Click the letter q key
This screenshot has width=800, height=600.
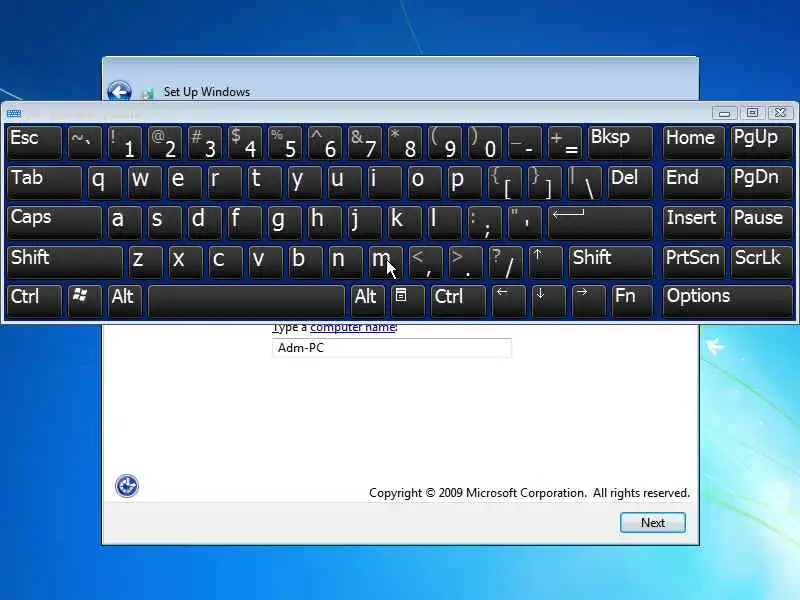104,182
